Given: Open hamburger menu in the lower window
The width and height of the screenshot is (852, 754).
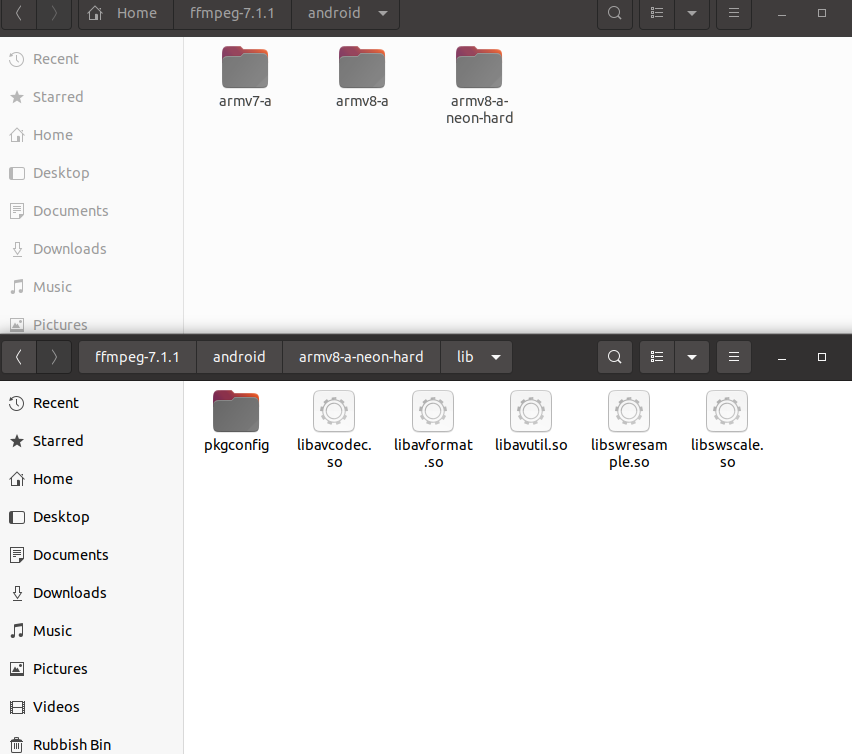Looking at the screenshot, I should point(734,357).
